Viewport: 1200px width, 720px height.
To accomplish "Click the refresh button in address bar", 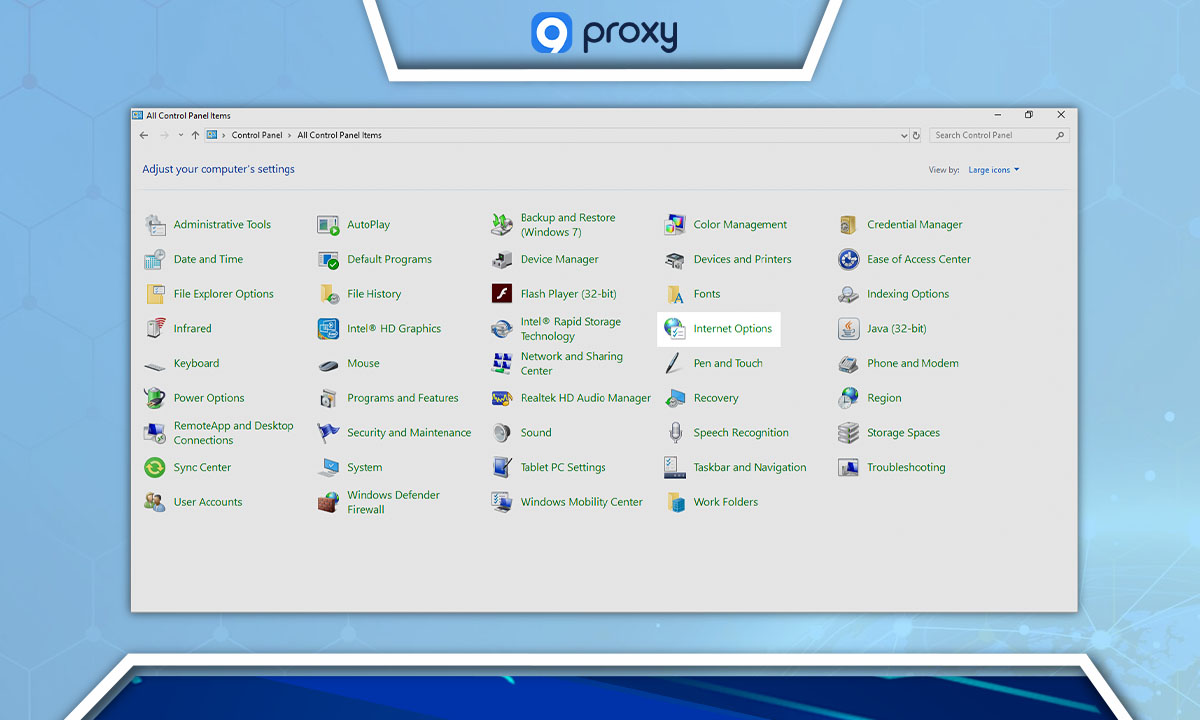I will [x=916, y=135].
